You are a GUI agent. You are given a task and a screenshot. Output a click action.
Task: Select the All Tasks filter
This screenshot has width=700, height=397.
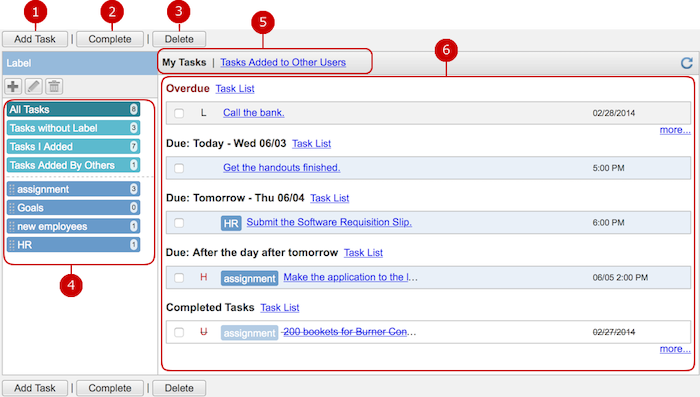(73, 109)
